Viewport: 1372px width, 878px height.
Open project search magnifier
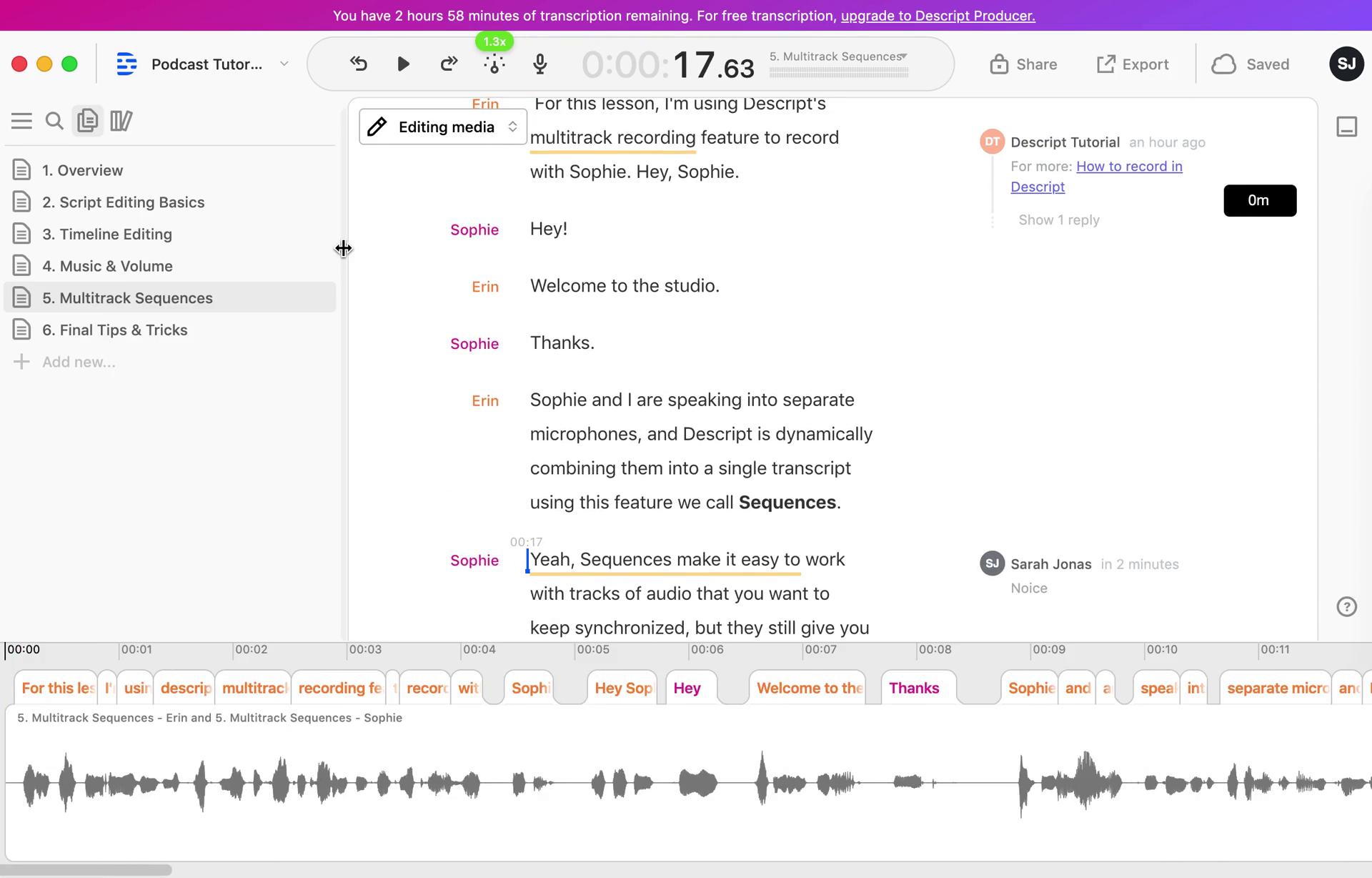tap(54, 121)
